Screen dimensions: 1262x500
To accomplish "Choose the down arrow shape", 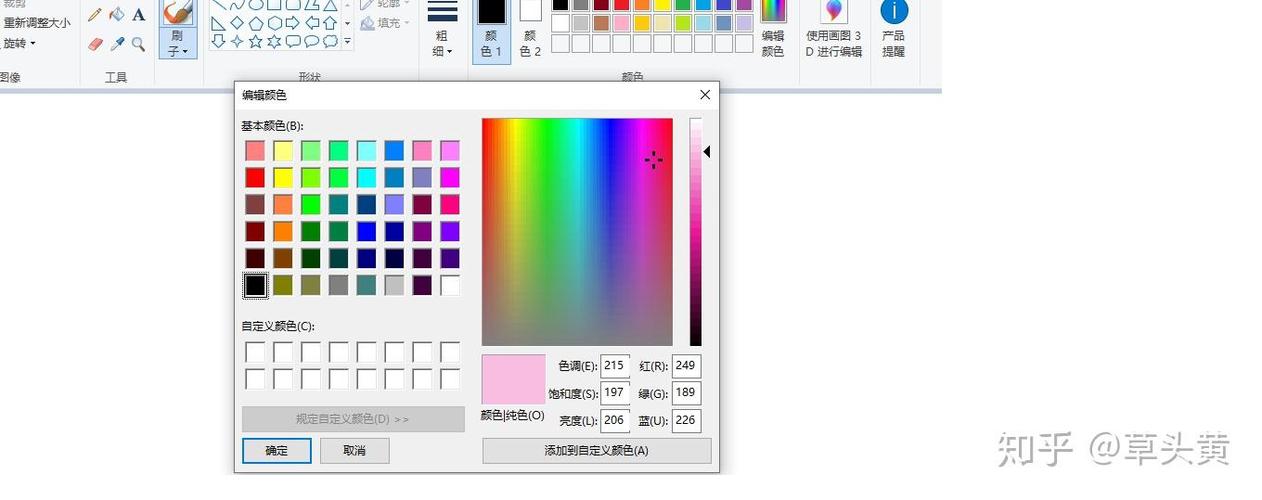I will (x=218, y=41).
